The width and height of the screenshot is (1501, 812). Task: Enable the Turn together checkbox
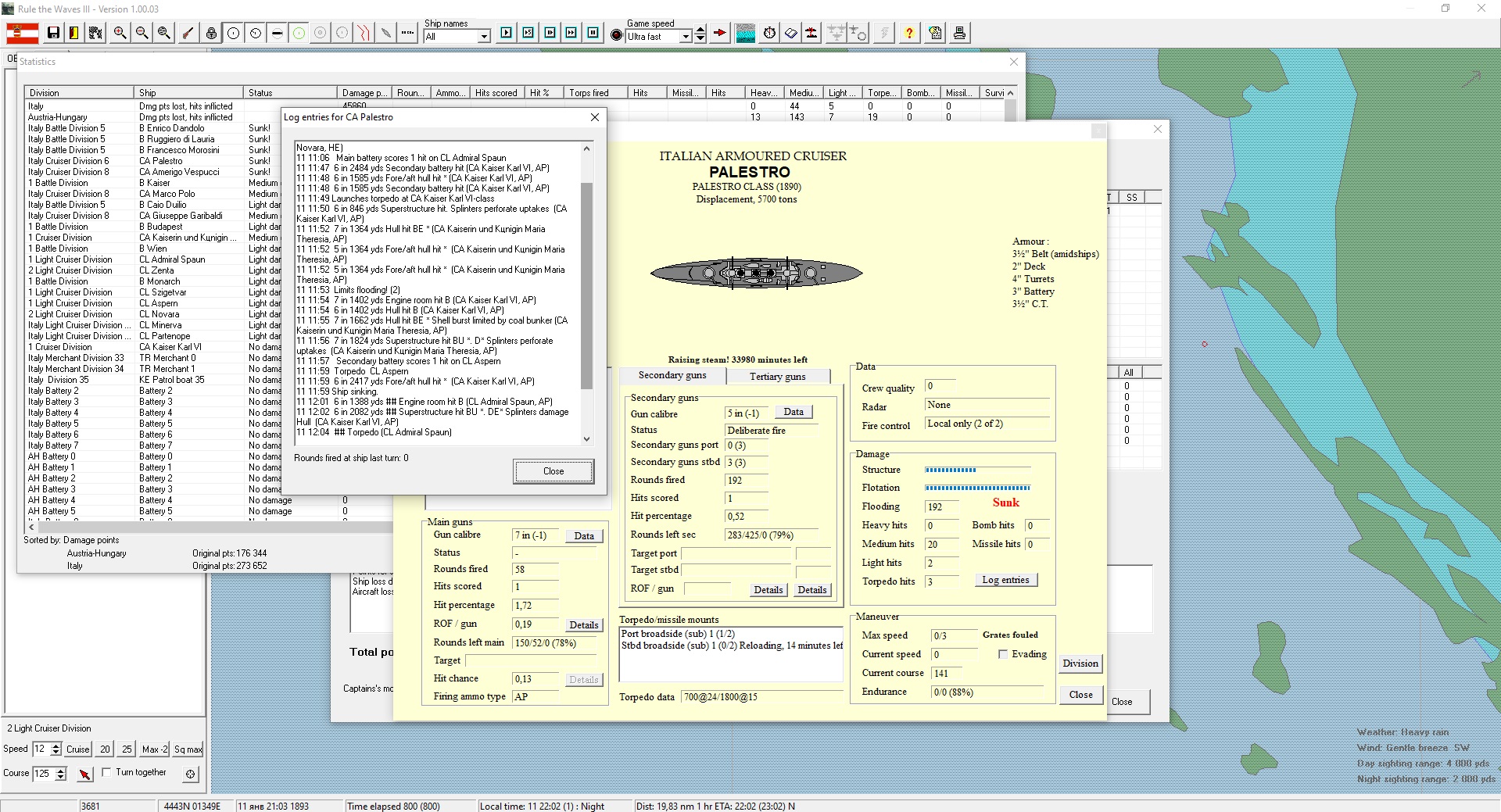(106, 772)
